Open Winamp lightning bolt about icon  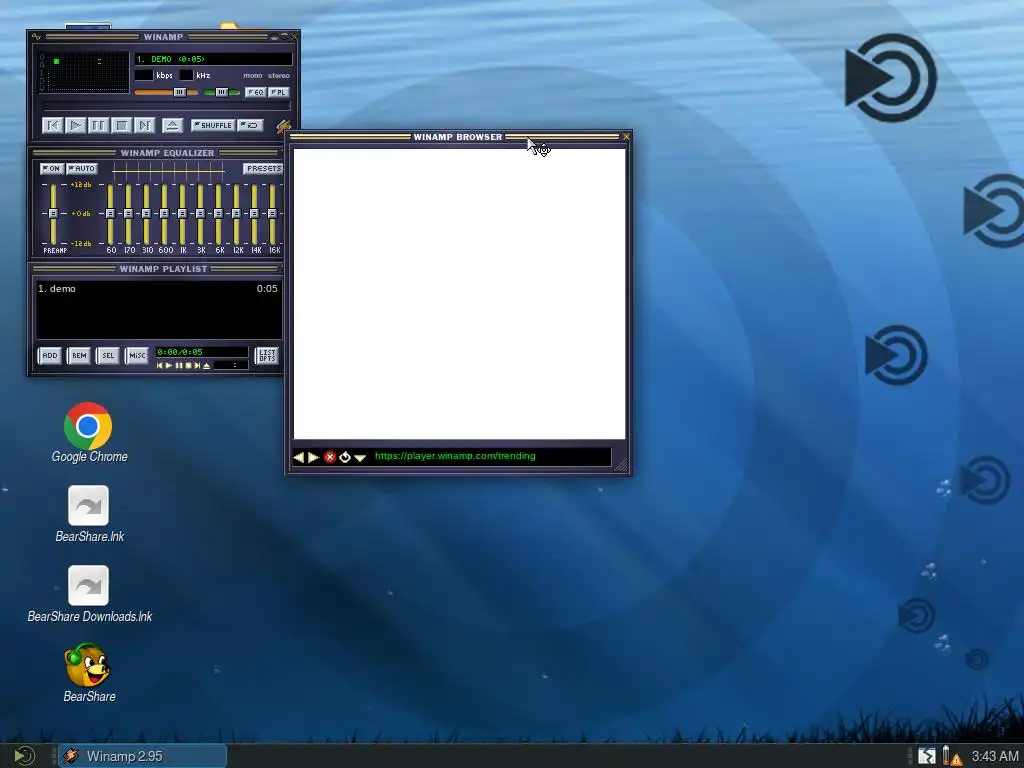[x=283, y=126]
